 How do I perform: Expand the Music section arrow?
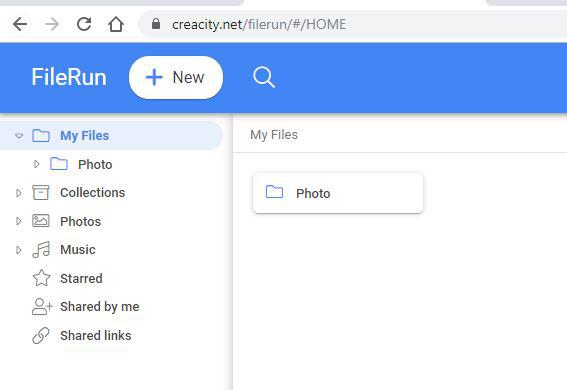point(19,249)
